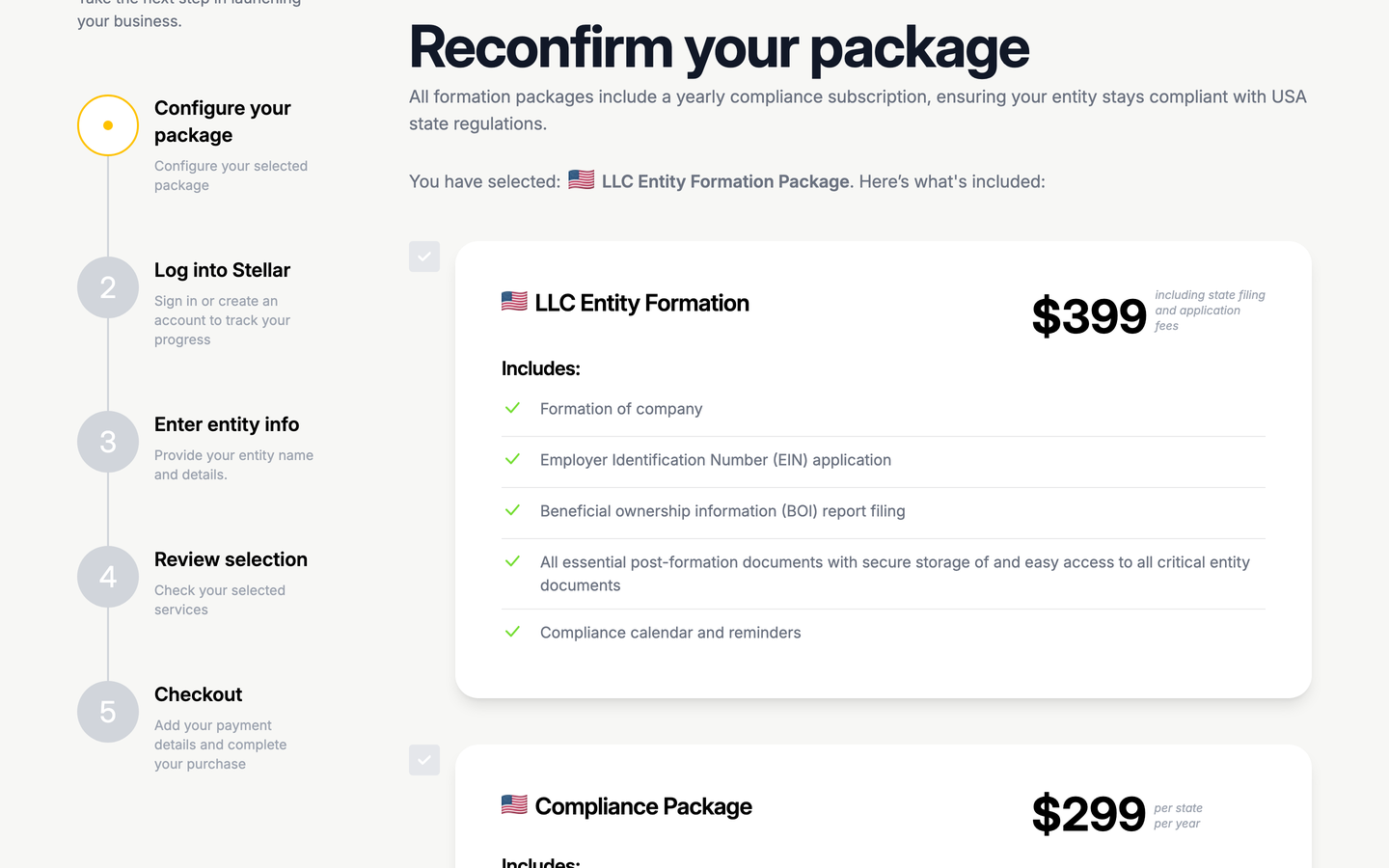Click the US flag beside Compliance Package heading
The image size is (1389, 868).
point(514,805)
